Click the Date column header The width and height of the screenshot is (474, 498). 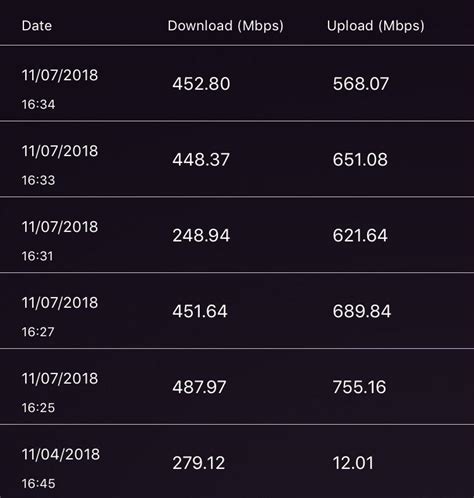(37, 26)
